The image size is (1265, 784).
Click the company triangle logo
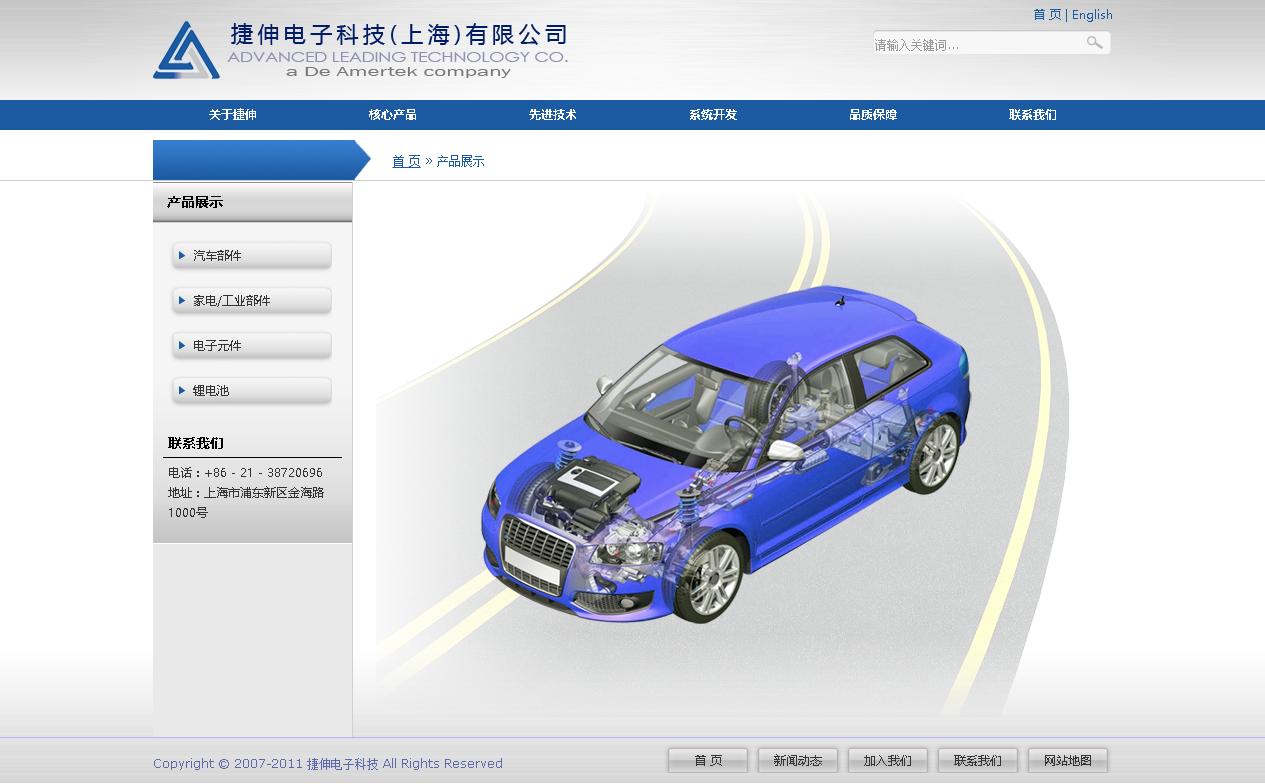click(x=186, y=50)
